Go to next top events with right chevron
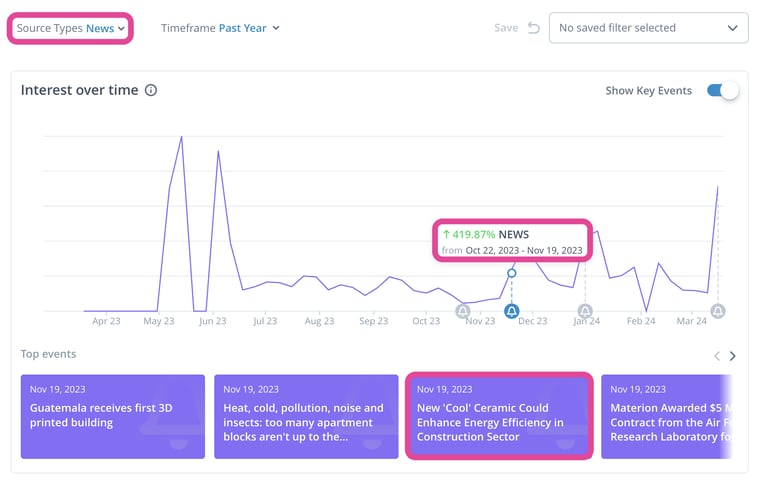The width and height of the screenshot is (761, 485). pos(732,356)
